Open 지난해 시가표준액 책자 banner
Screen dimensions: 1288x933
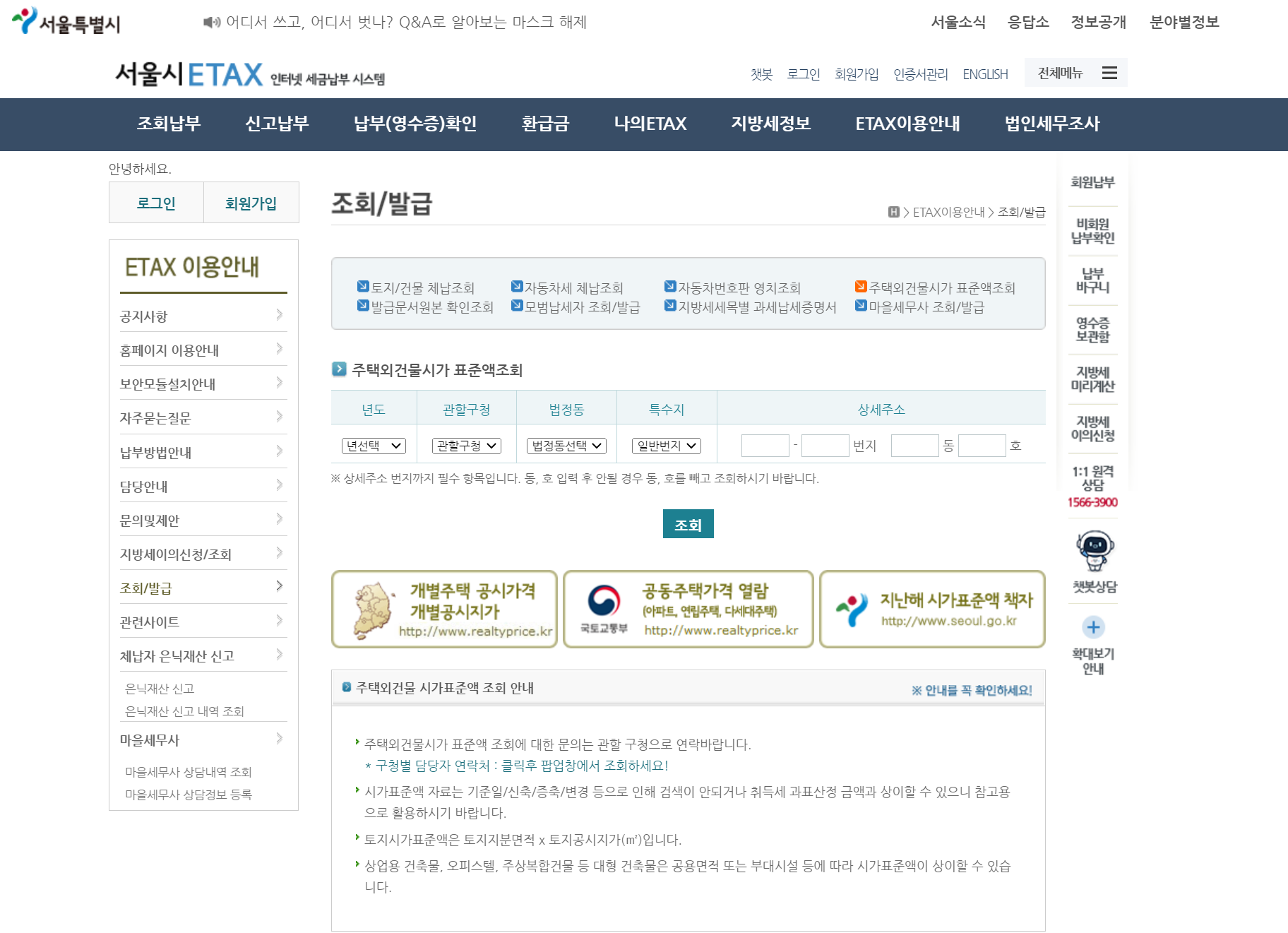[932, 609]
